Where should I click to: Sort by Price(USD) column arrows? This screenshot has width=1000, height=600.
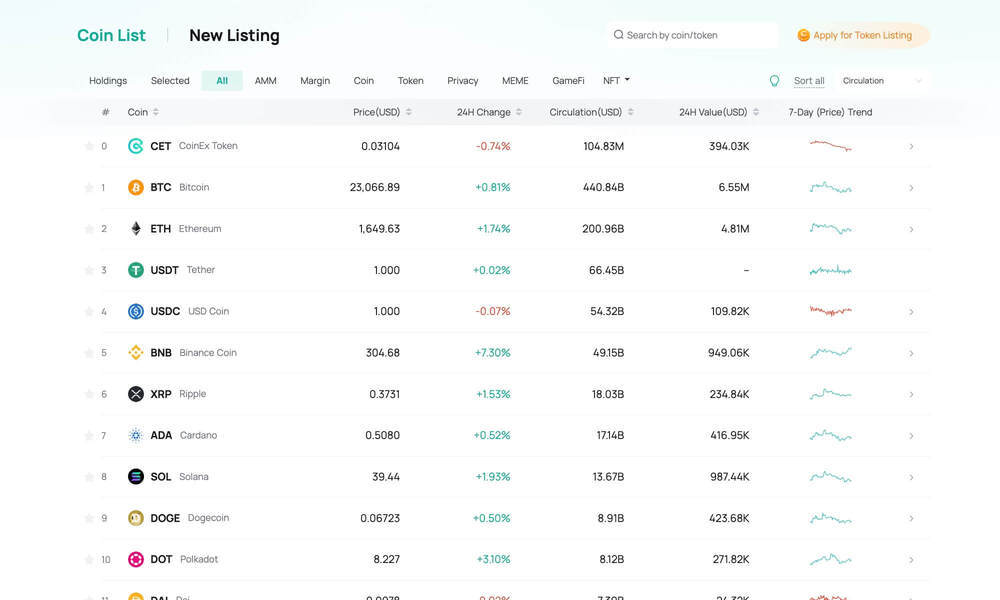(x=408, y=112)
